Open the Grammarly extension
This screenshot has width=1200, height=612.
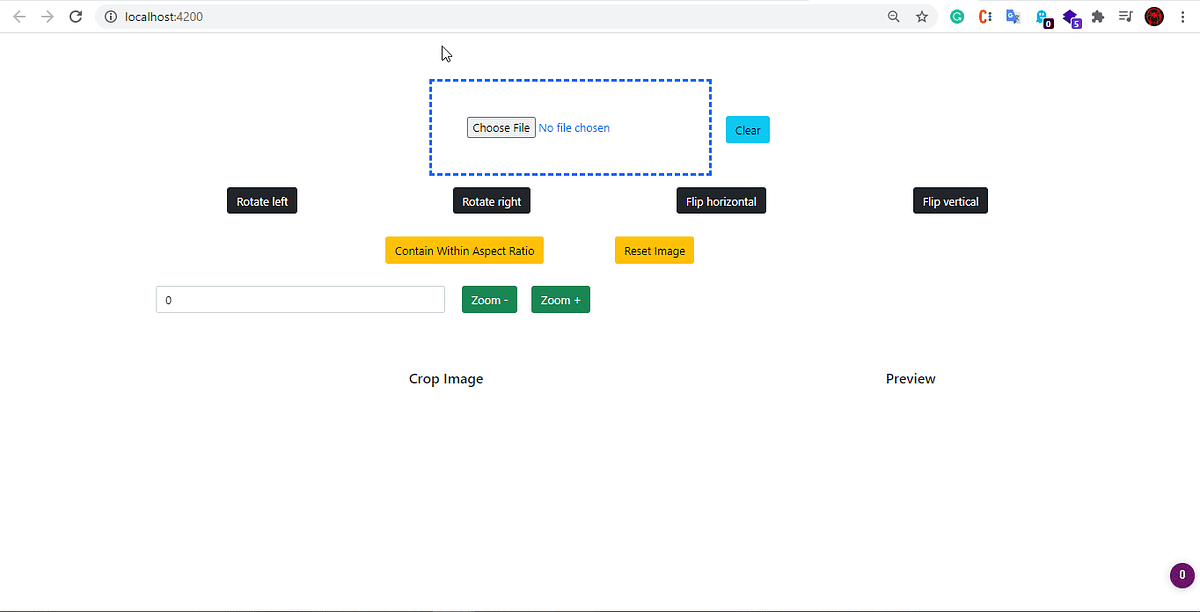point(957,16)
